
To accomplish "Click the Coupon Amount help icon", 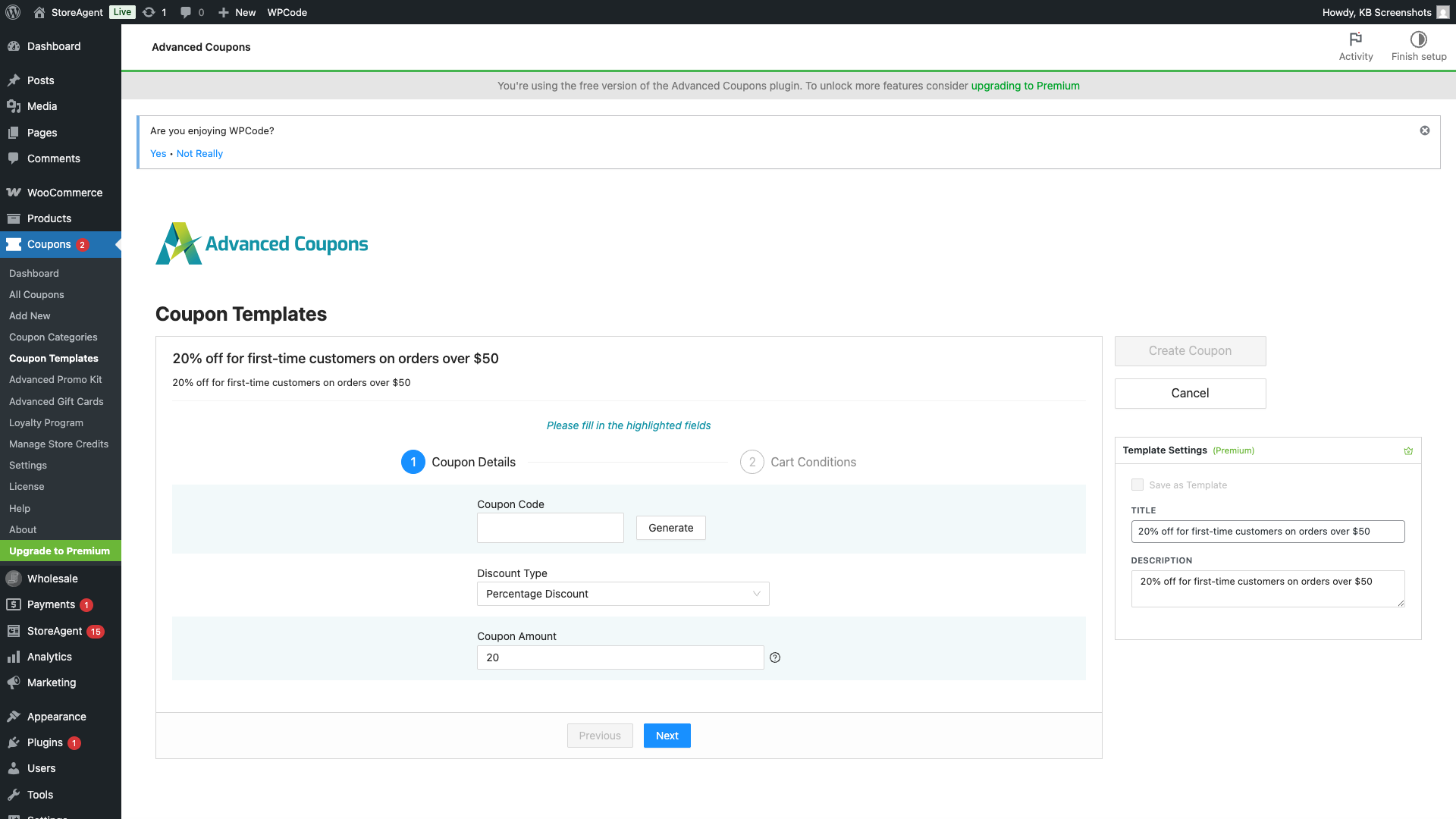I will (x=775, y=657).
